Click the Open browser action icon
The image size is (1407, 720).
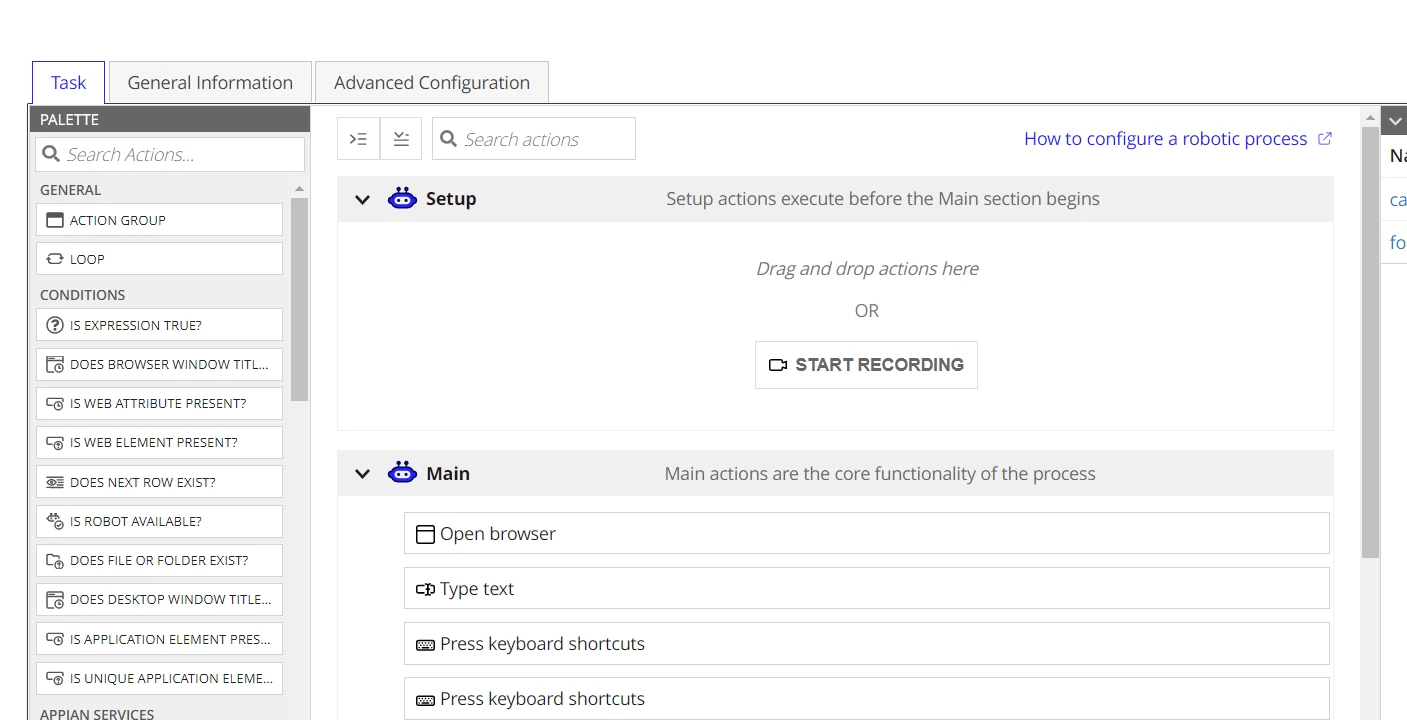[x=425, y=534]
